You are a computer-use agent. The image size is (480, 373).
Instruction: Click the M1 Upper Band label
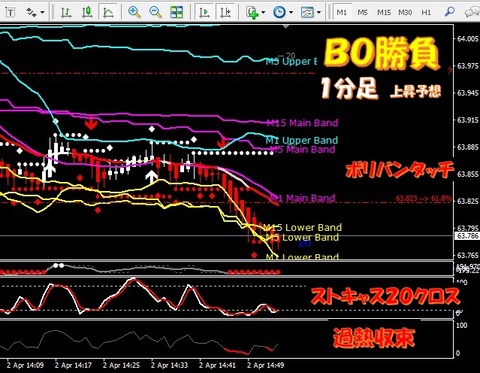click(302, 140)
